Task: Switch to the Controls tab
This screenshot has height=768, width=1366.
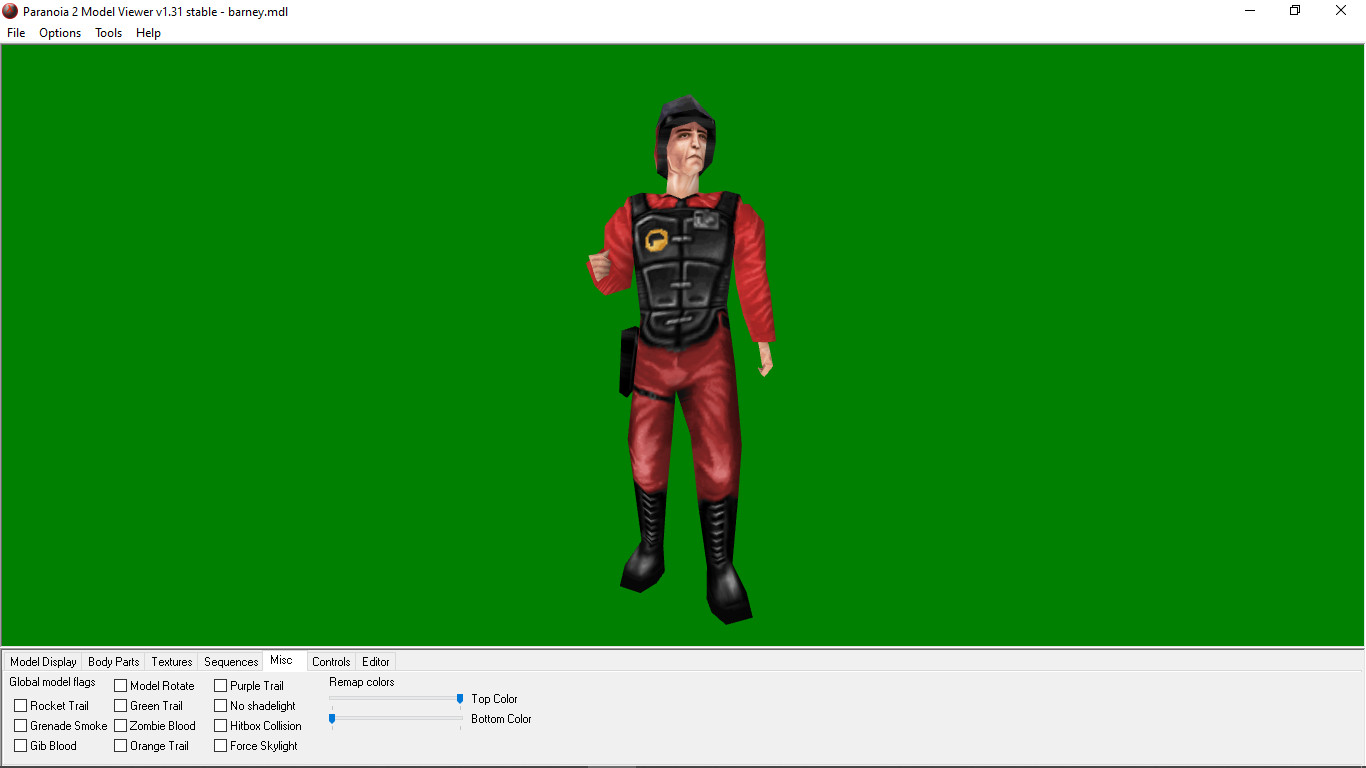Action: pyautogui.click(x=331, y=662)
